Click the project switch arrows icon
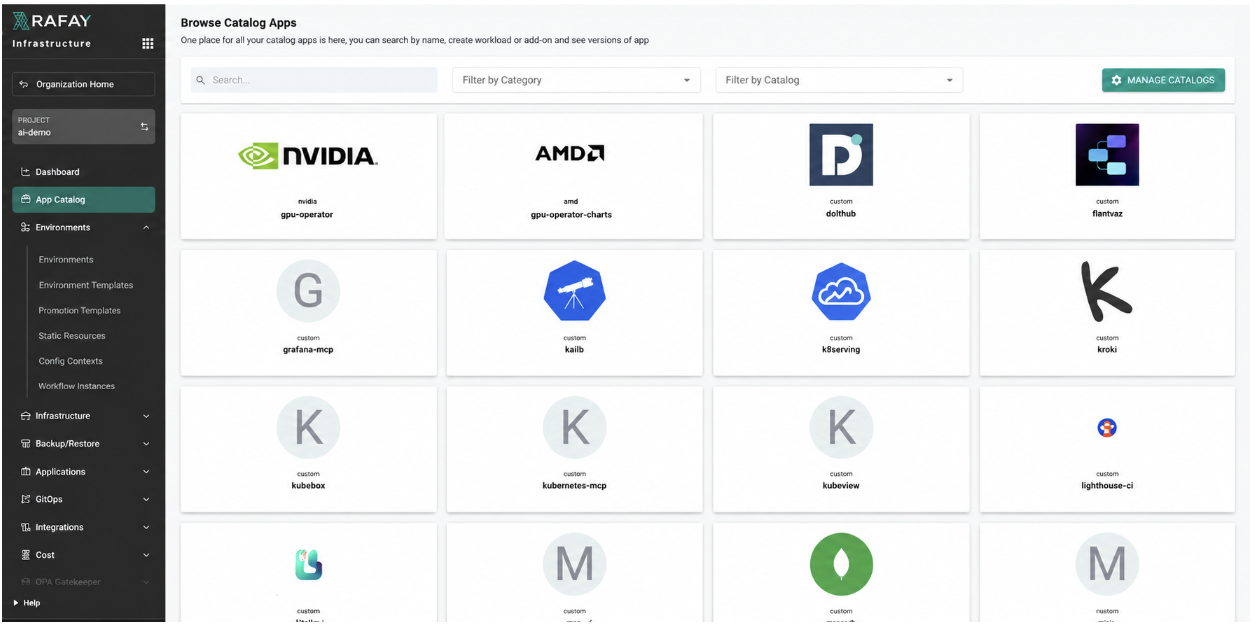This screenshot has height=626, width=1258. click(x=144, y=126)
